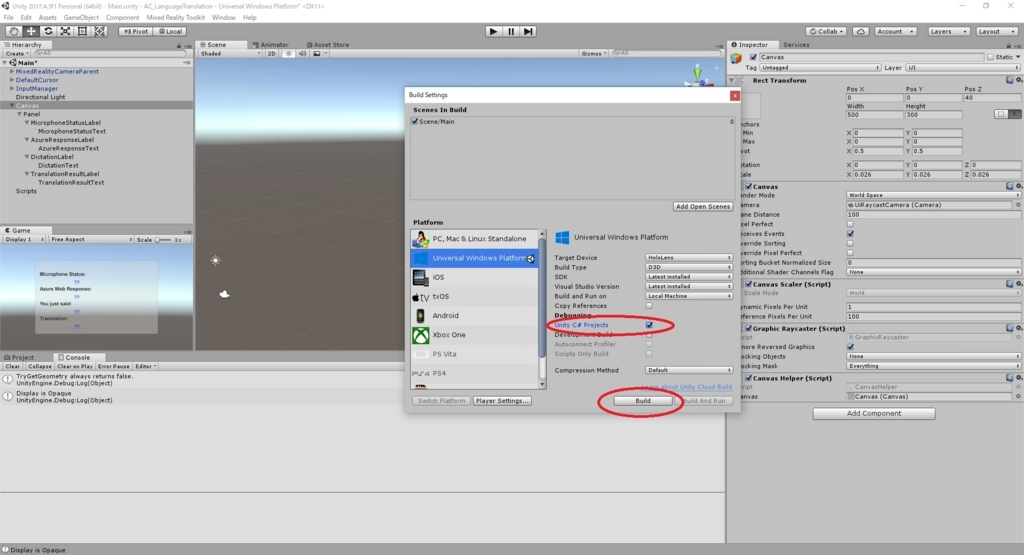Open Target Device dropdown
The width and height of the screenshot is (1024, 555).
[688, 258]
